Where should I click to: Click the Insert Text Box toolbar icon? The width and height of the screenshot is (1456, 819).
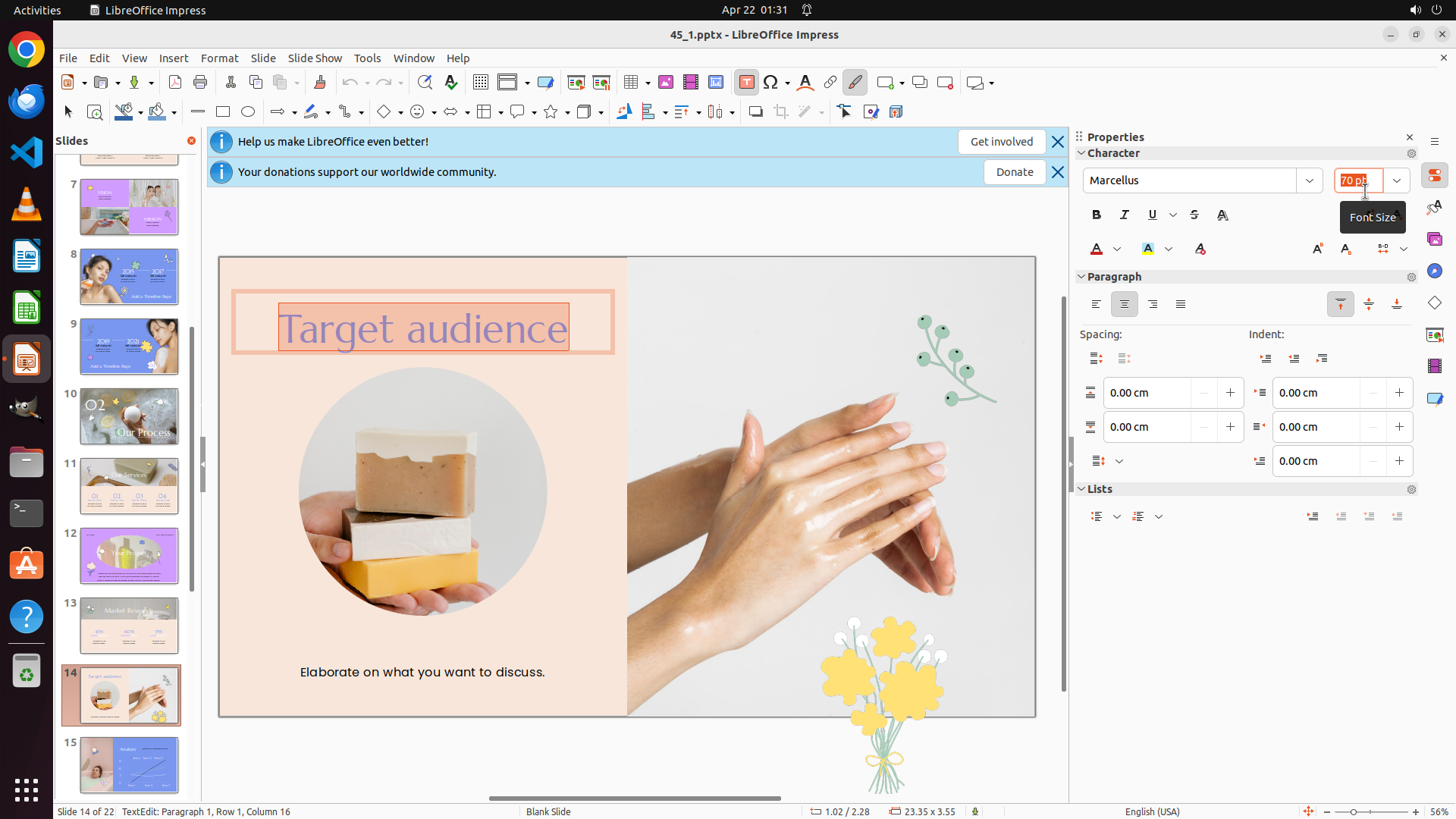click(x=746, y=83)
